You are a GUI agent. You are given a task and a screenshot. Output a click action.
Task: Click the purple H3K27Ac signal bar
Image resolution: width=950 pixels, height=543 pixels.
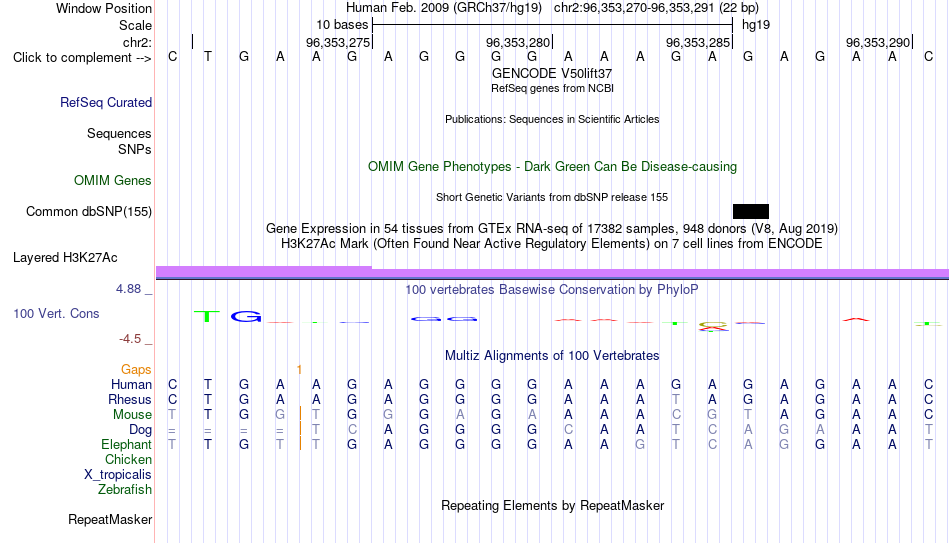point(552,273)
